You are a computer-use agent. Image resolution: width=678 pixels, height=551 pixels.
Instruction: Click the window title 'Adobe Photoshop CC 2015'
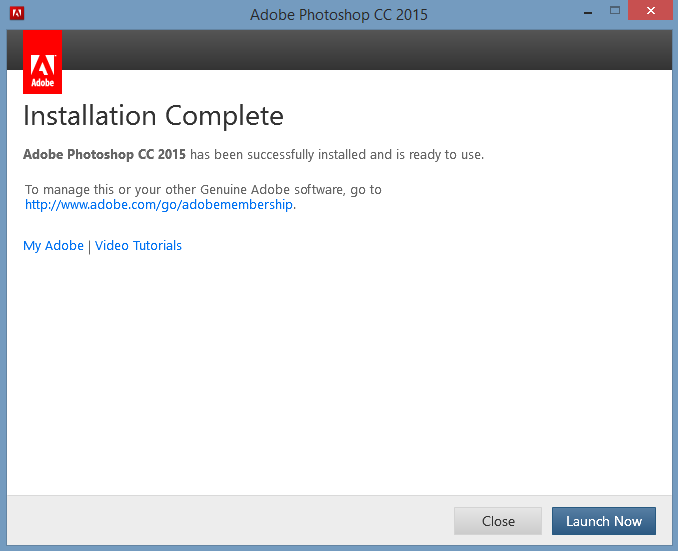coord(339,15)
